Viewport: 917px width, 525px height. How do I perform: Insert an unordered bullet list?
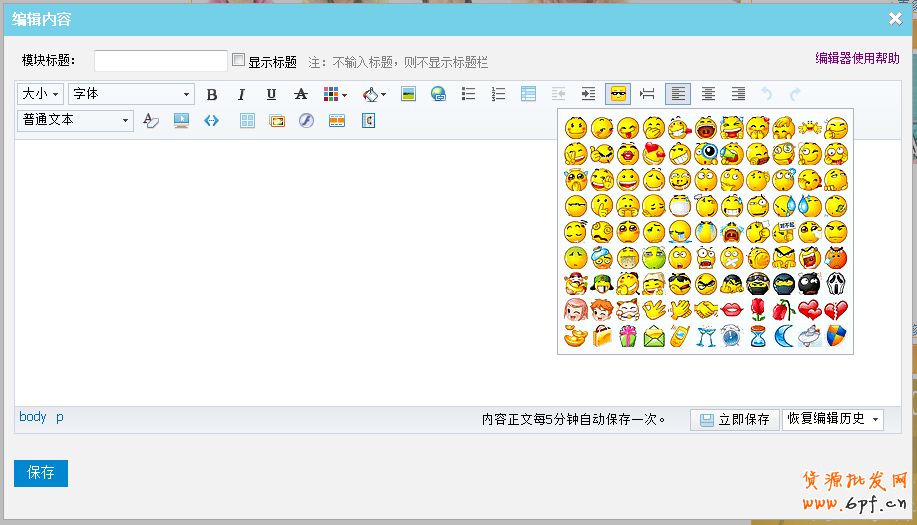pyautogui.click(x=468, y=94)
